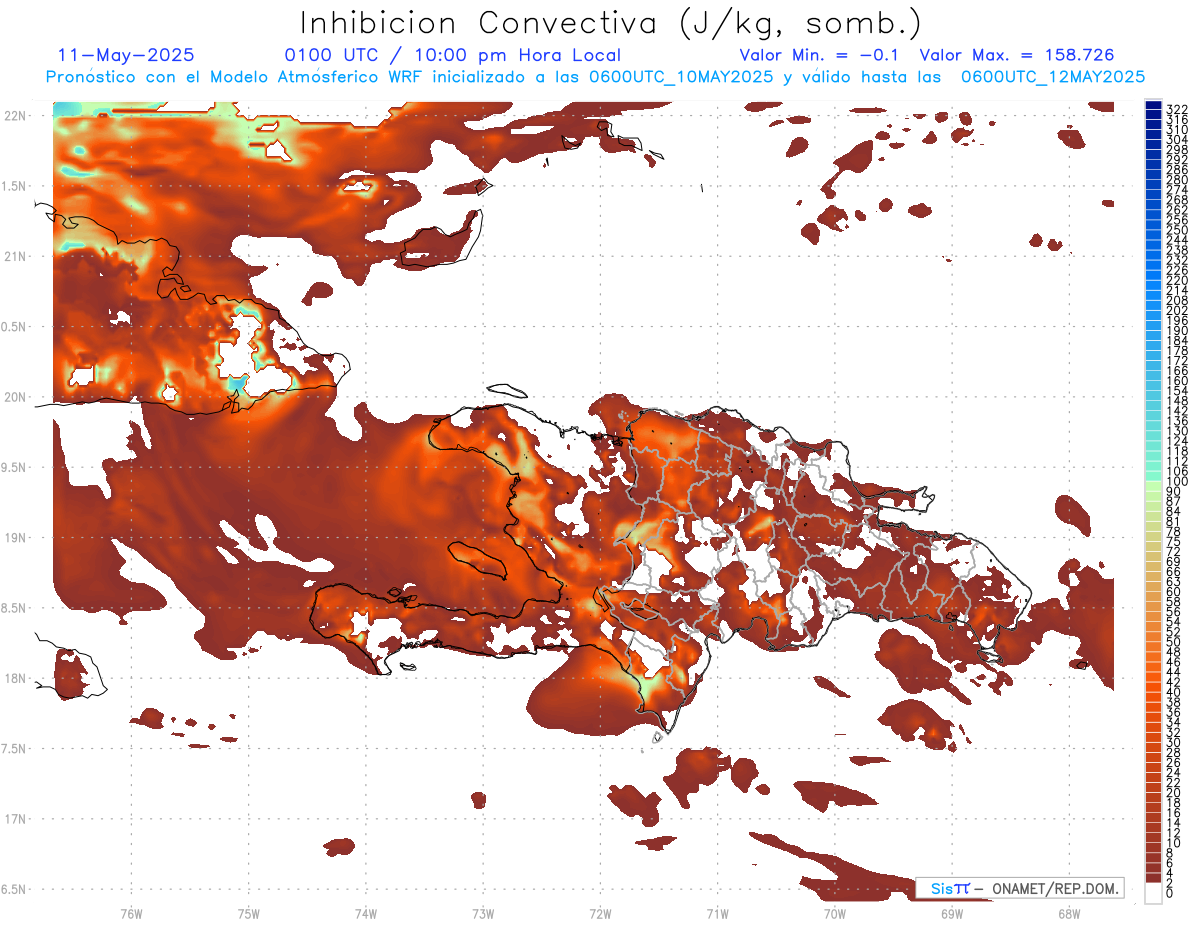This screenshot has height=927, width=1200.
Task: Click the time '0100 UTC / 10:00 pm Hora Local'
Action: [x=452, y=56]
